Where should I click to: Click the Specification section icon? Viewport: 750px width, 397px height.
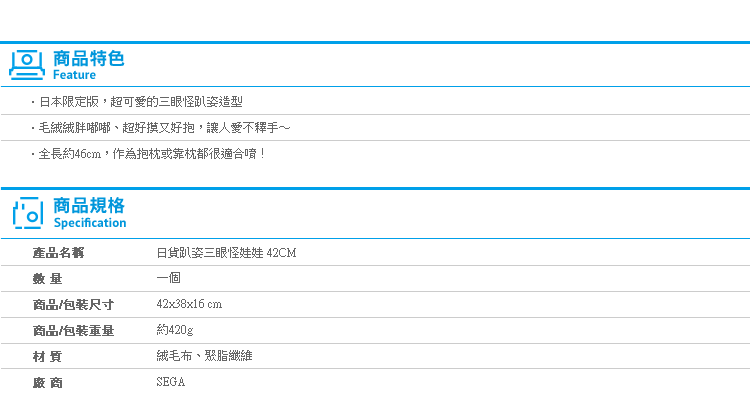(28, 213)
